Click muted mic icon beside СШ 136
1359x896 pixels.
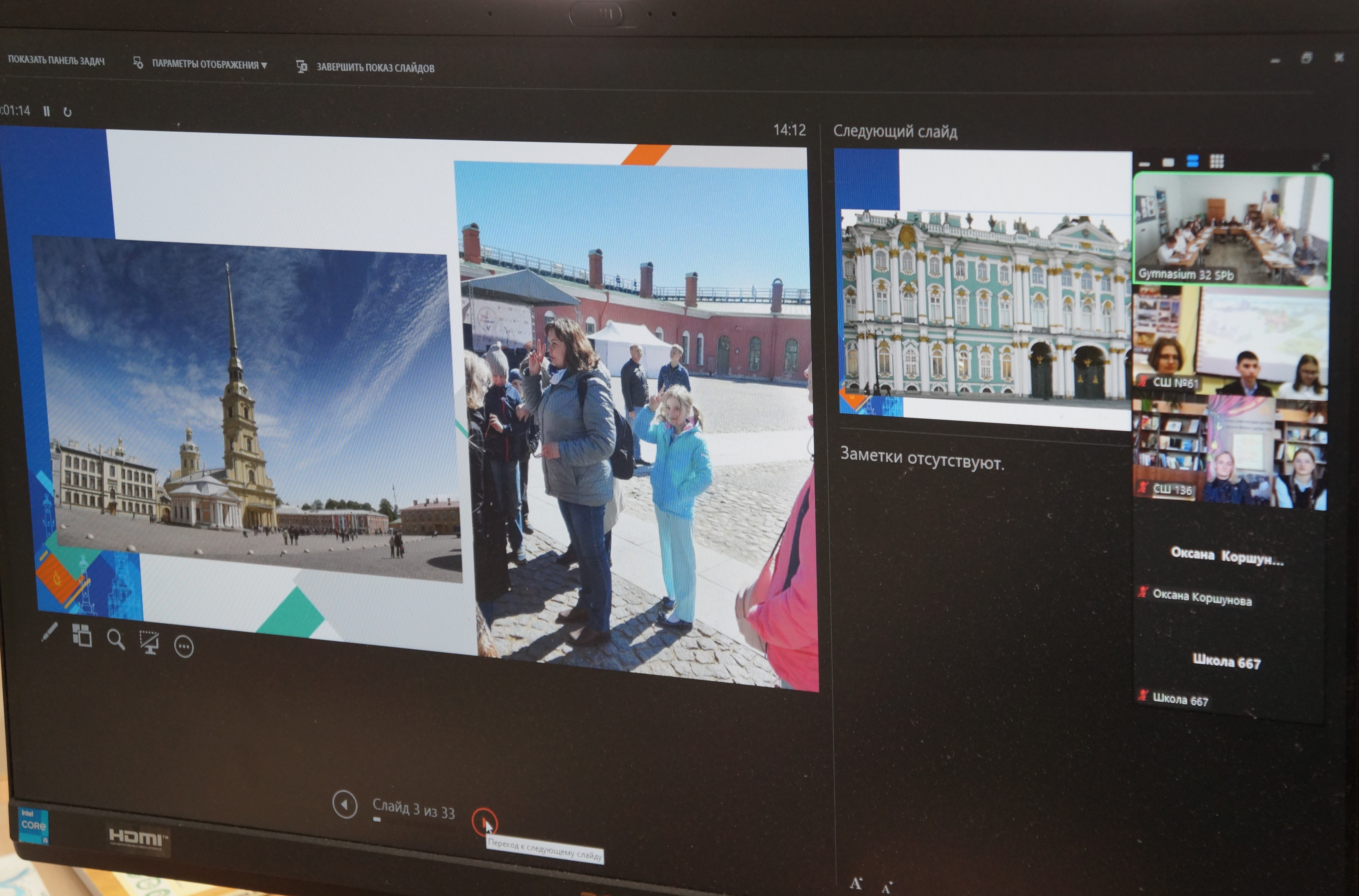click(x=1143, y=488)
